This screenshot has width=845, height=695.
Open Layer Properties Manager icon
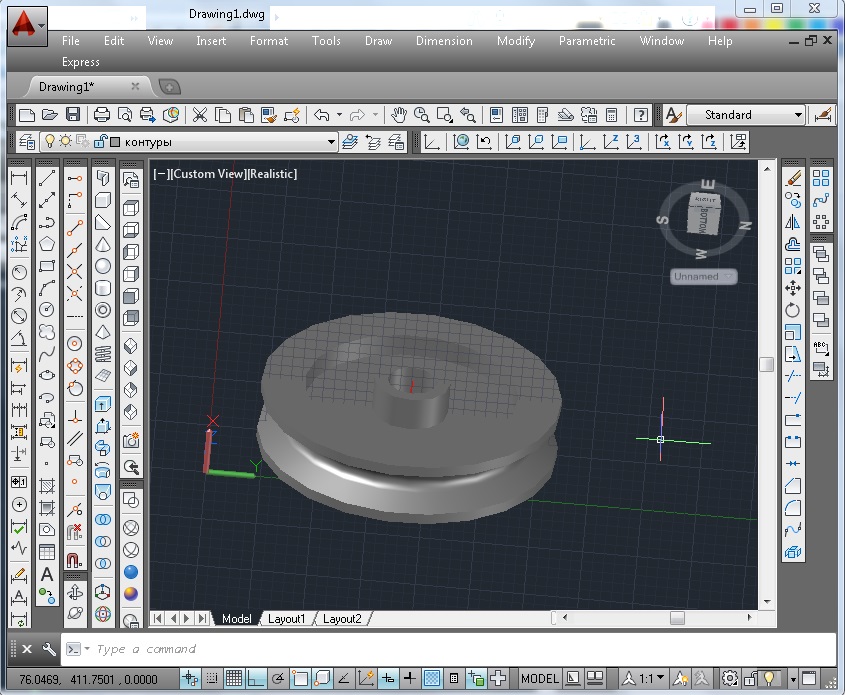click(x=27, y=142)
